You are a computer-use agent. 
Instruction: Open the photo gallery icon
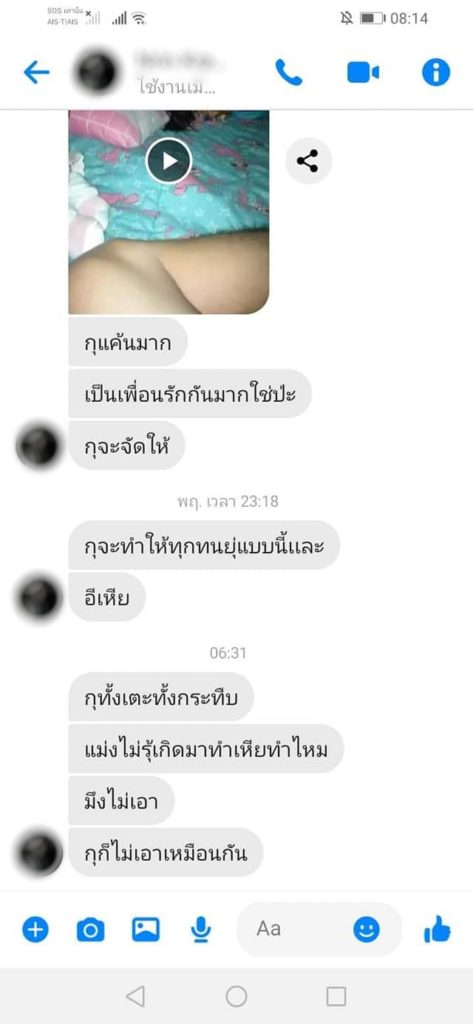click(146, 929)
